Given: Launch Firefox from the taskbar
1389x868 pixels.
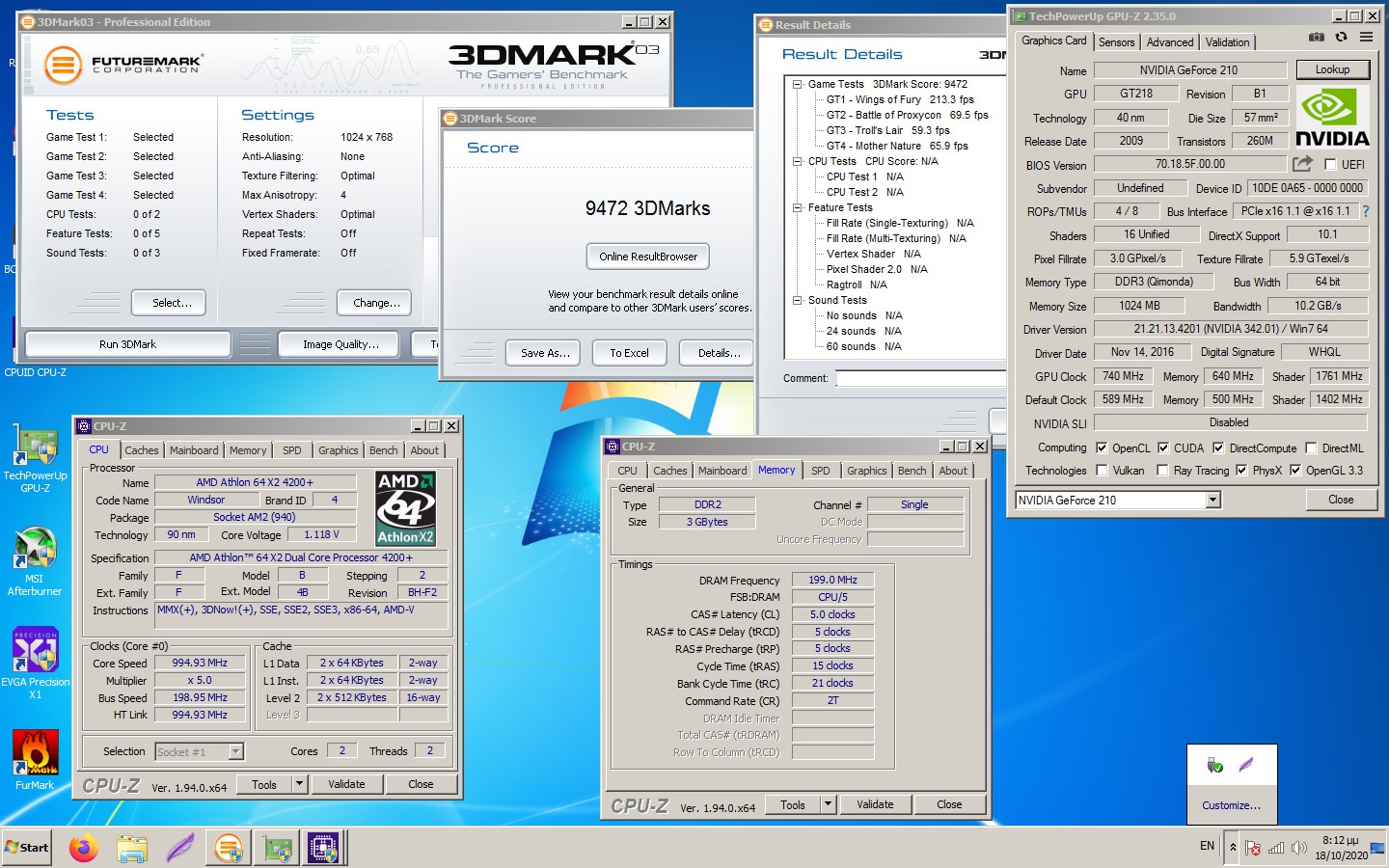Looking at the screenshot, I should click(x=84, y=848).
